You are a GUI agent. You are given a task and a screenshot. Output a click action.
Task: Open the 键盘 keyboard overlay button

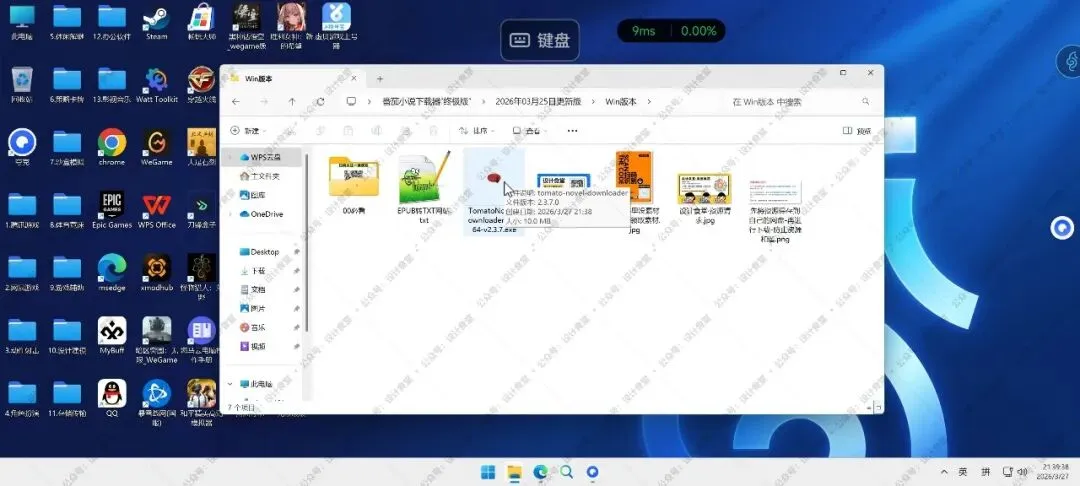(x=539, y=40)
